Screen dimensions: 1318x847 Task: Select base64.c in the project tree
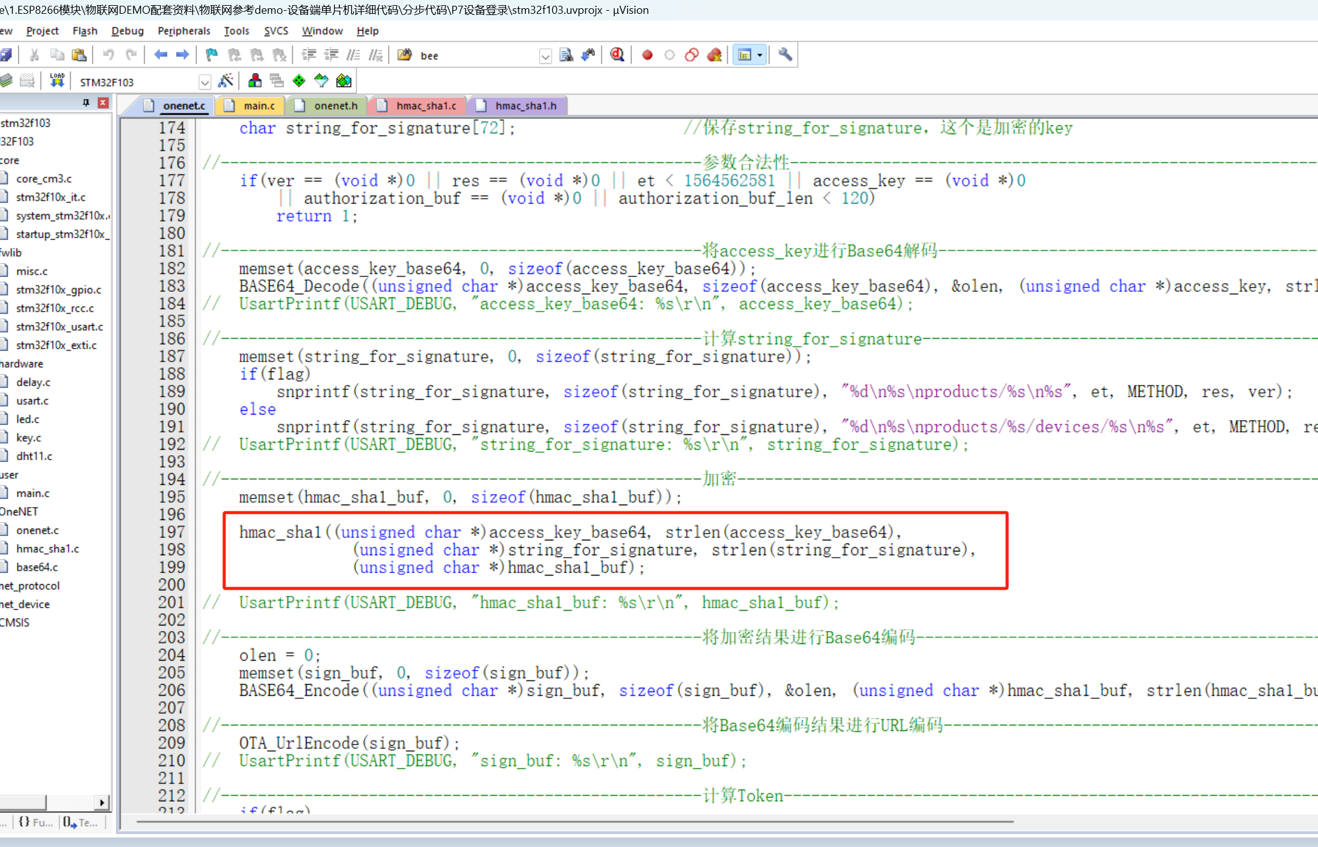(36, 567)
